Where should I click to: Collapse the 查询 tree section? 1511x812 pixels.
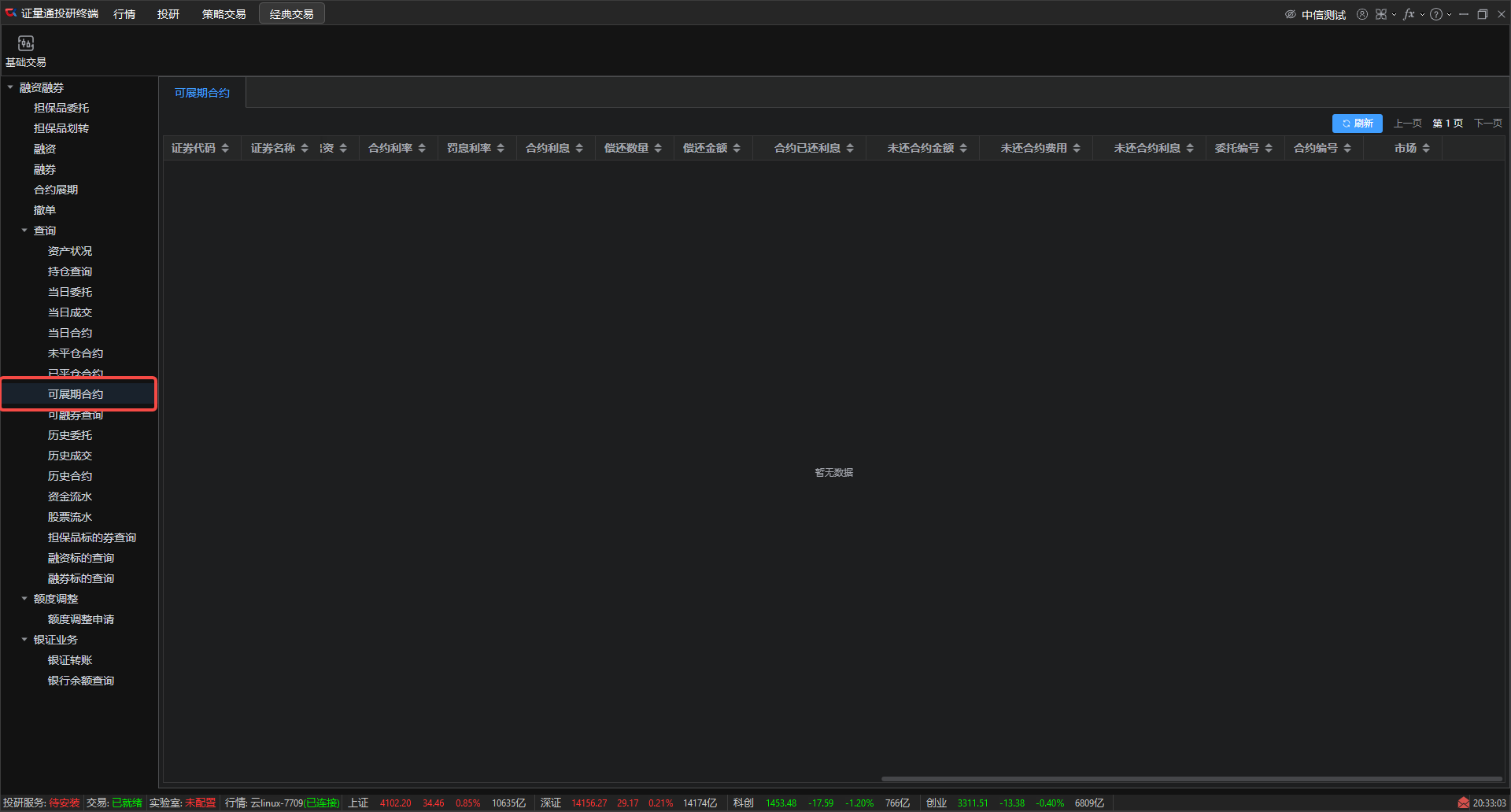24,231
